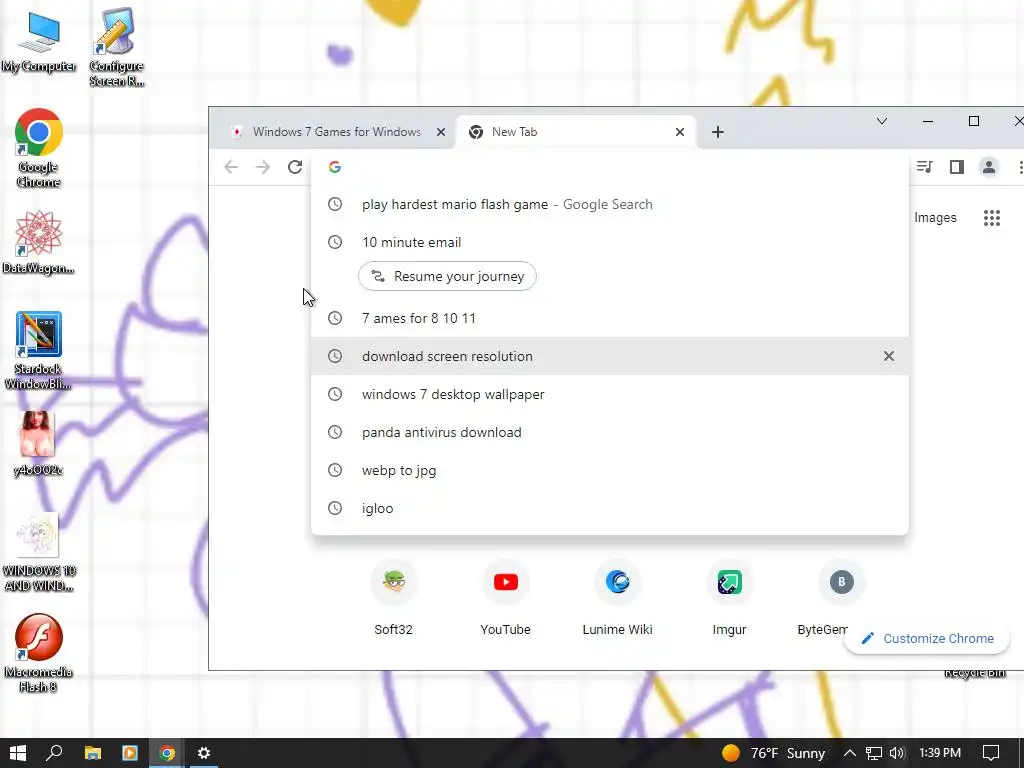This screenshot has height=768, width=1024.
Task: Open a new Chrome tab
Action: pyautogui.click(x=718, y=132)
